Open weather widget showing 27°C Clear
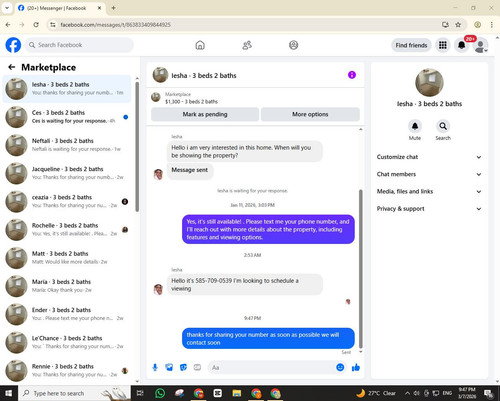 pos(375,393)
